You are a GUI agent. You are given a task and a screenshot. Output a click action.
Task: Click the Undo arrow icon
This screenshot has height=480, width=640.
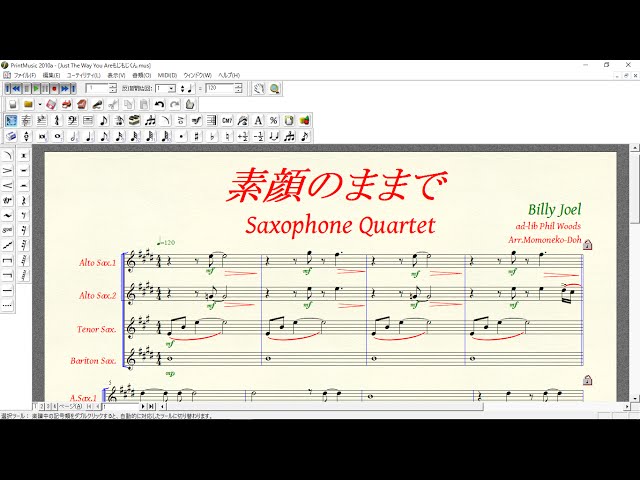159,104
